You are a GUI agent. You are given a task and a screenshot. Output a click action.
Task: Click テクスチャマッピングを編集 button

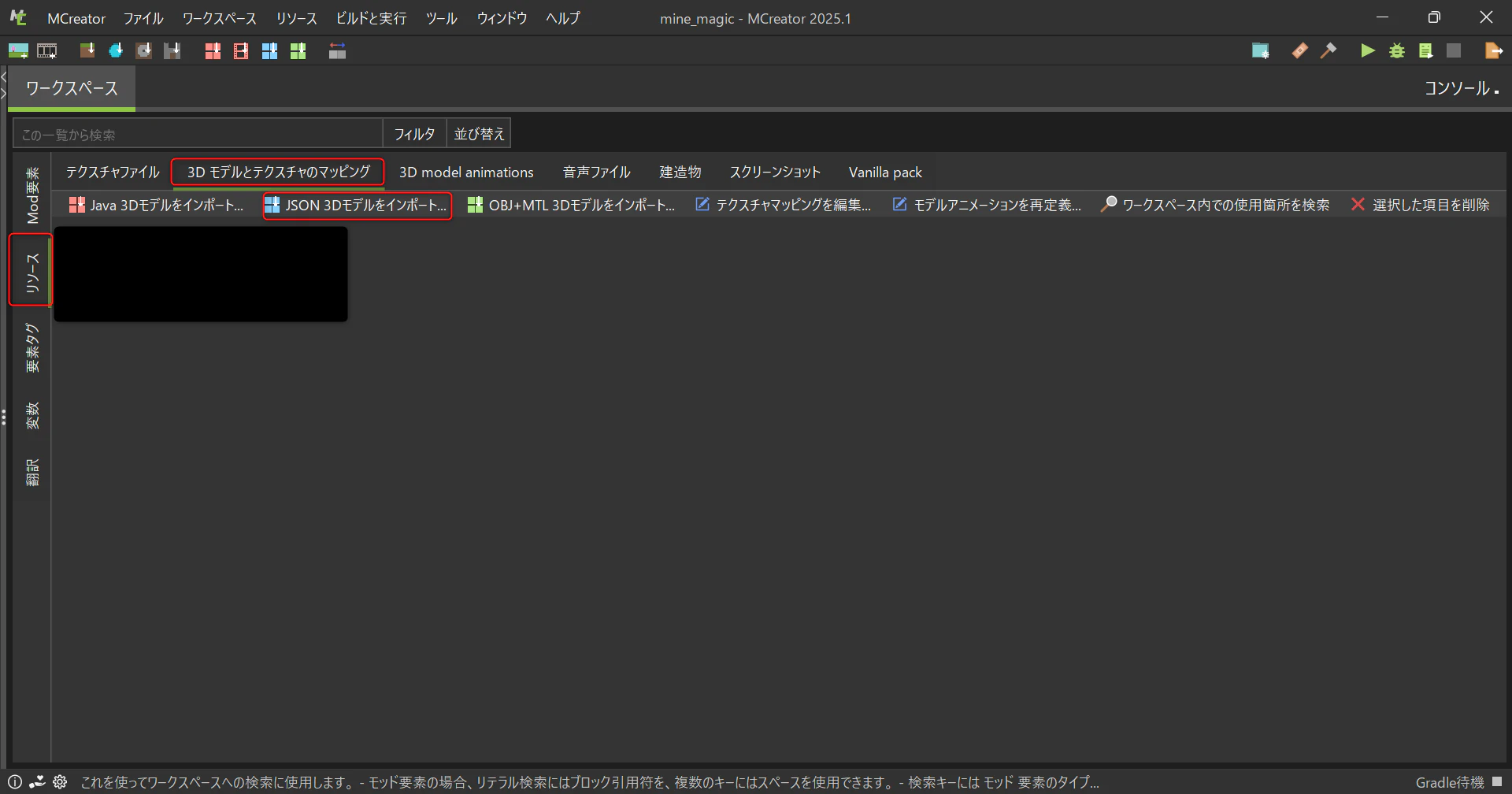click(x=783, y=205)
